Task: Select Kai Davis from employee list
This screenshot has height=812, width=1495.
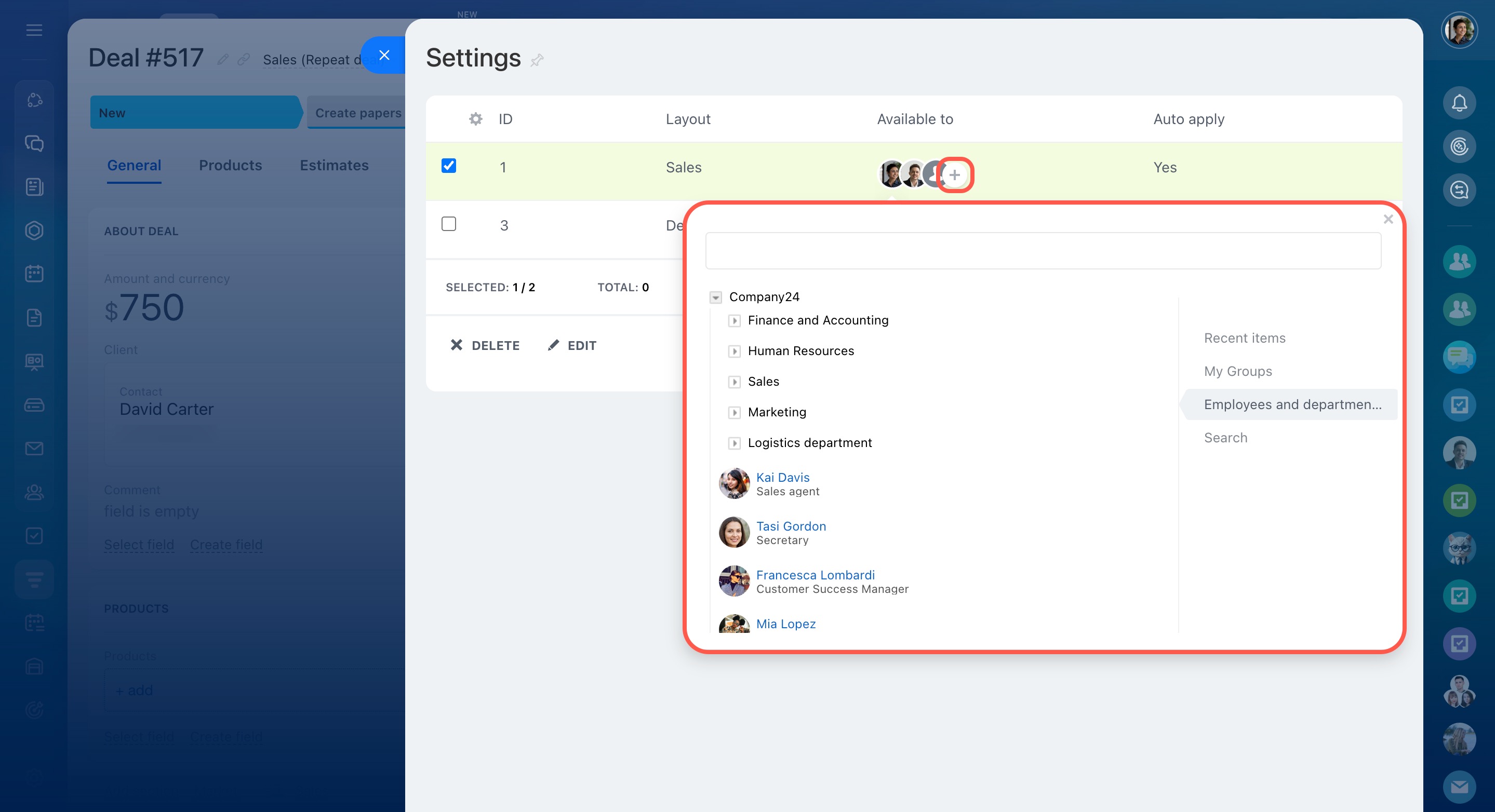Action: [782, 477]
